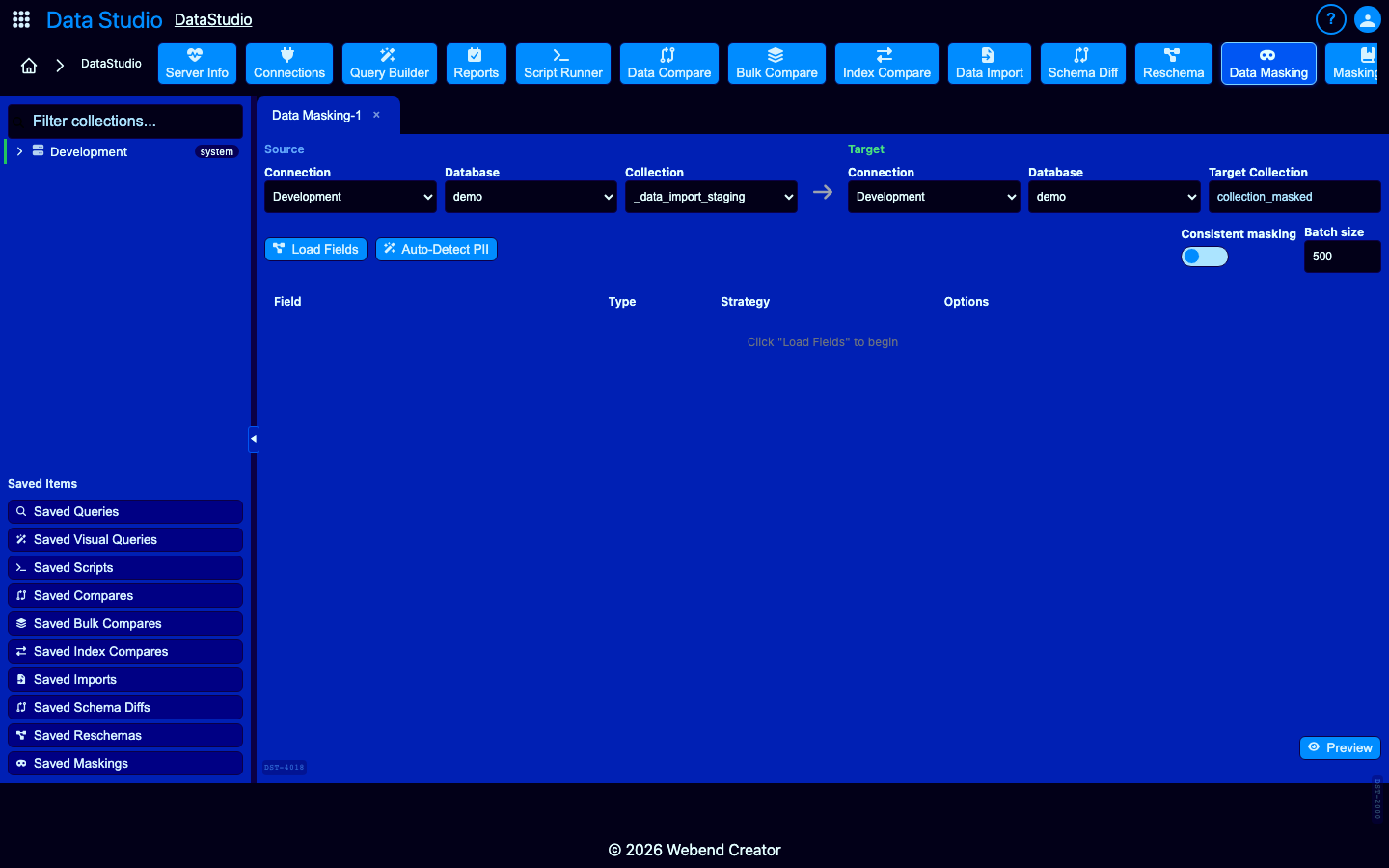Click the Strategy column header

[x=745, y=302]
